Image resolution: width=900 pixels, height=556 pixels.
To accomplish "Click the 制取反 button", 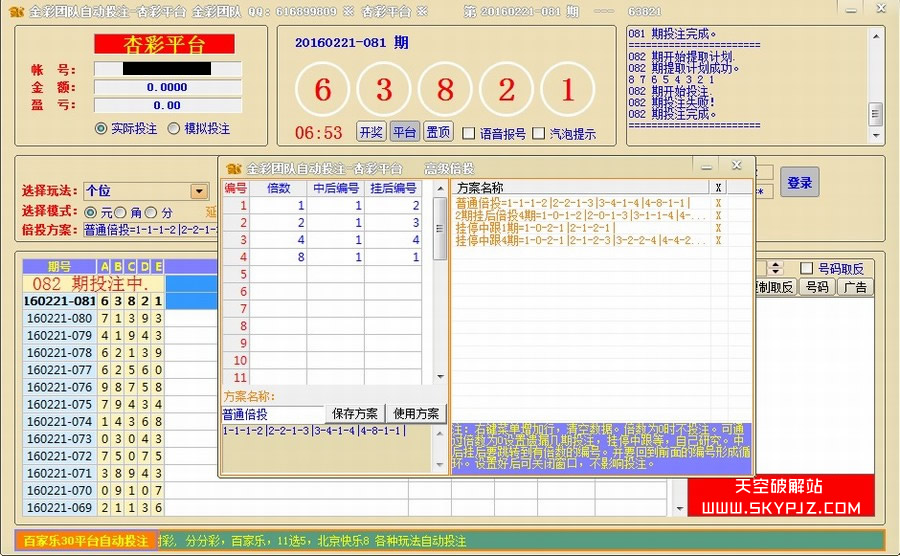I will tap(775, 287).
